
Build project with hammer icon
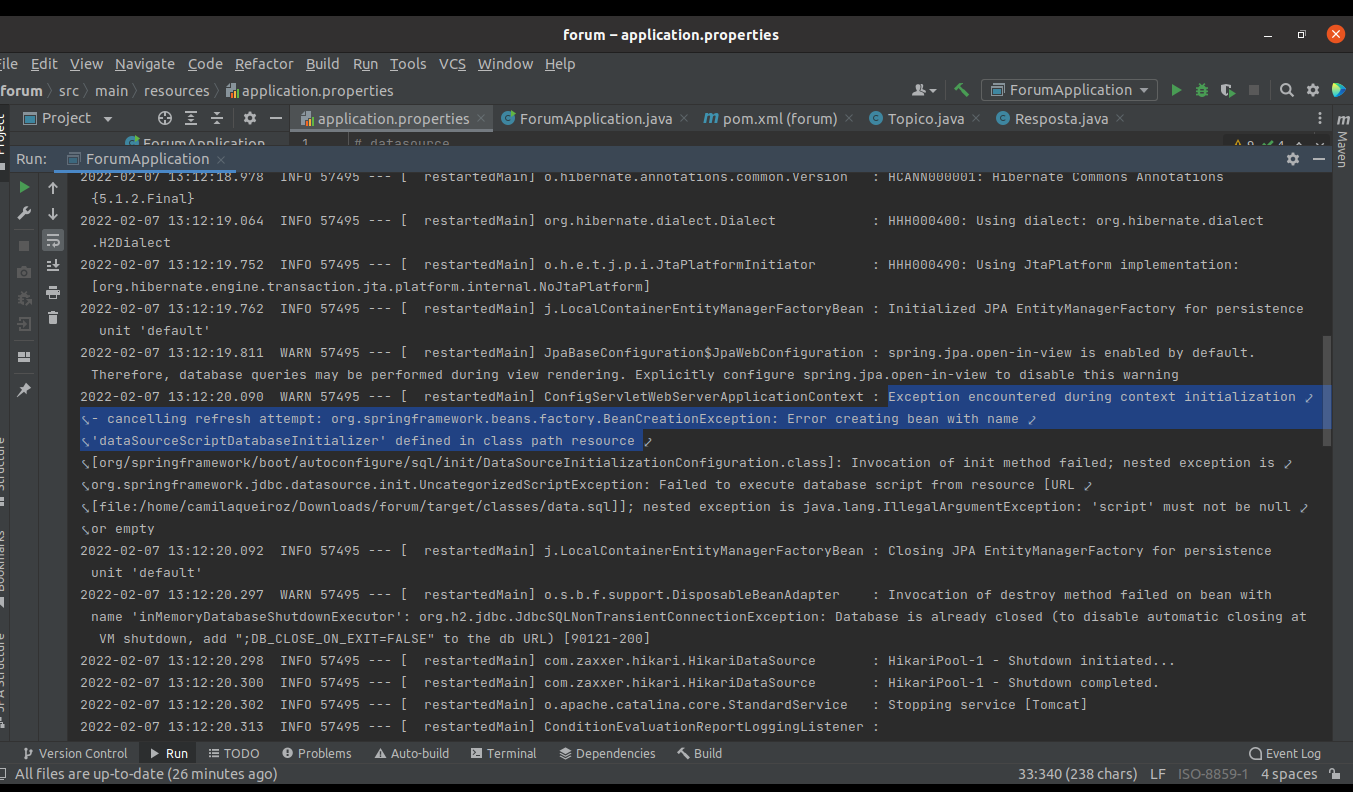click(x=961, y=90)
